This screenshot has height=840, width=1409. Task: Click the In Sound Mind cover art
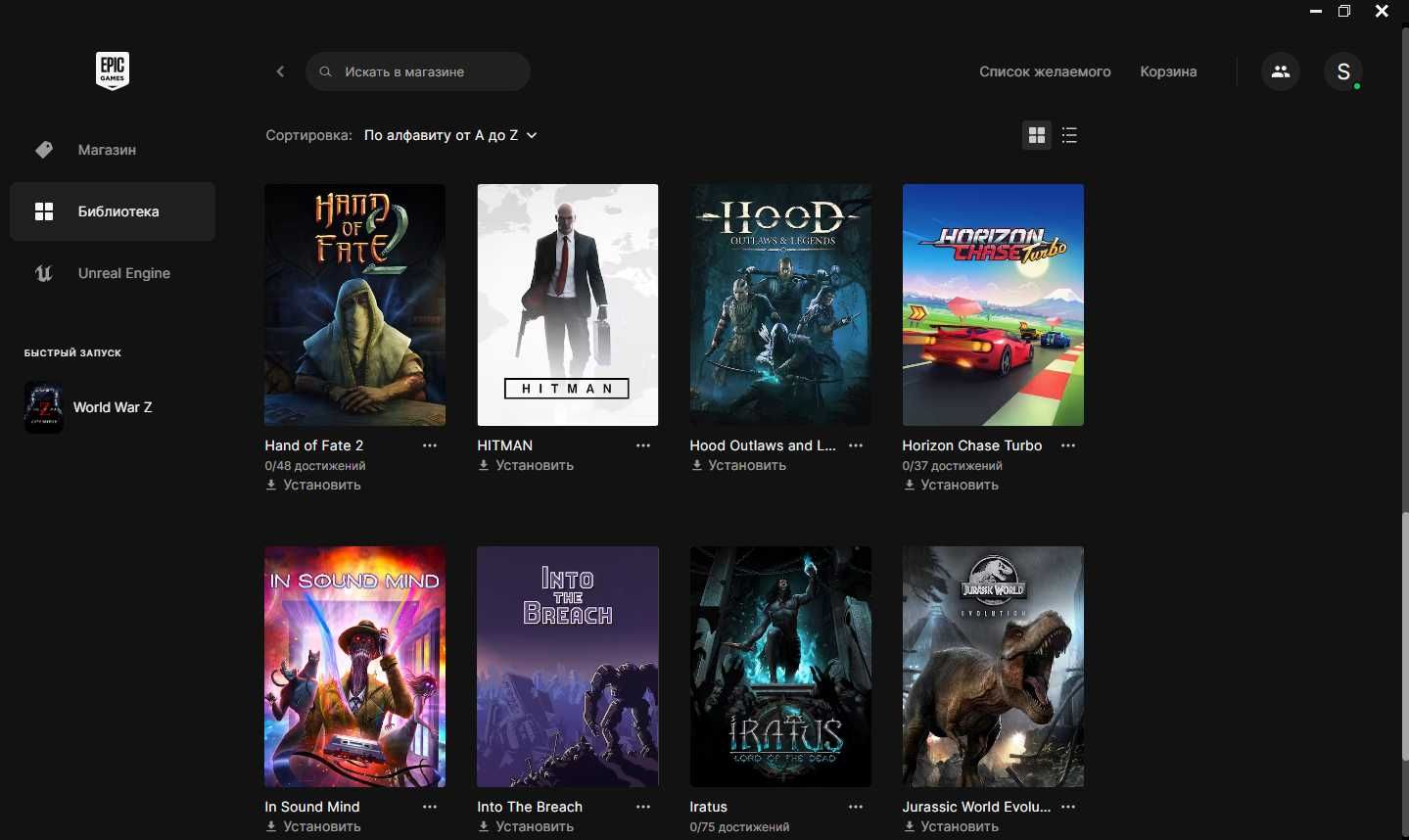tap(354, 667)
